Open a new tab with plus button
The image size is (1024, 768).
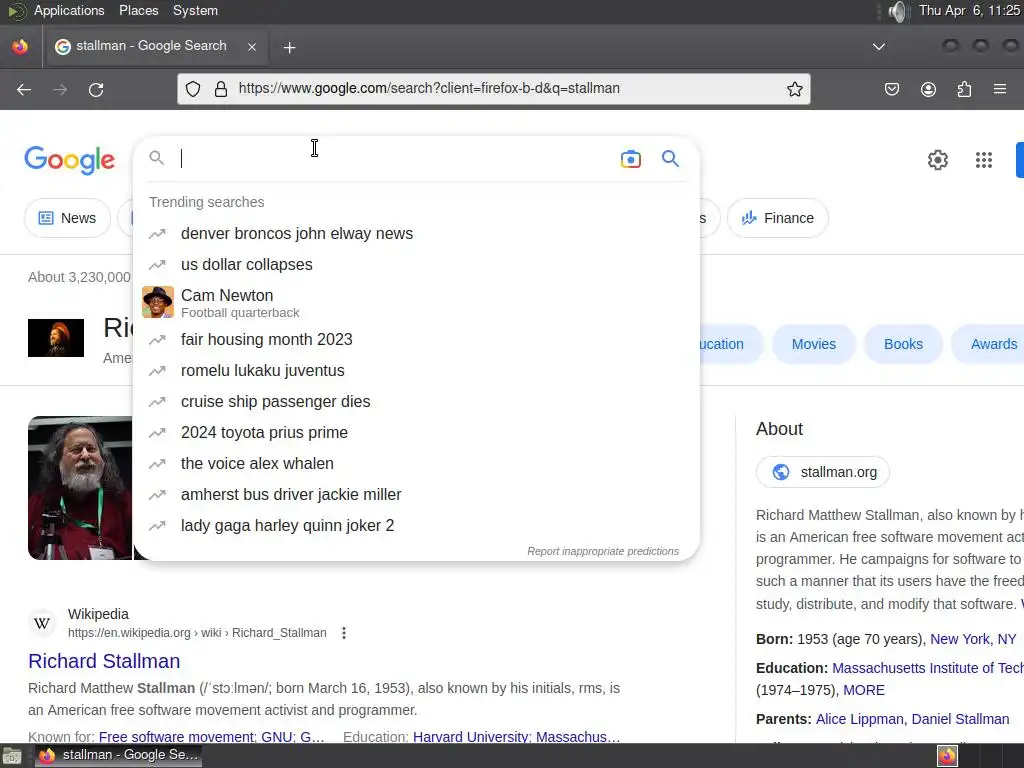(x=289, y=48)
